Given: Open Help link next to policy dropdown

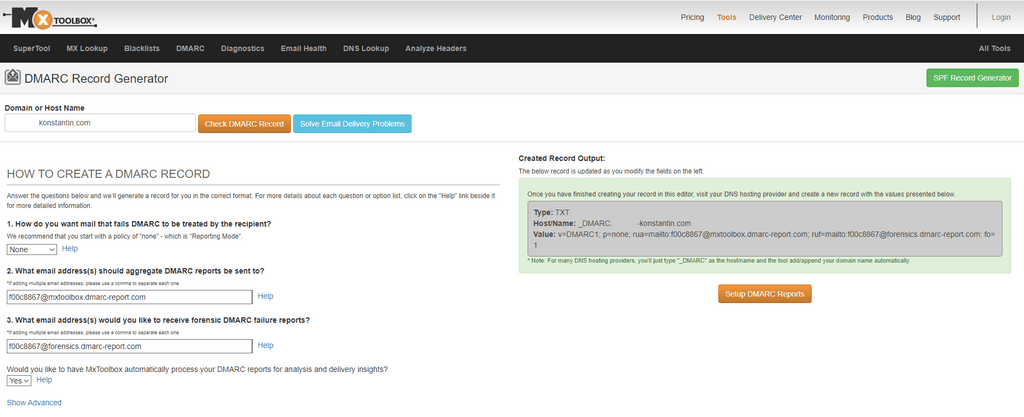Looking at the screenshot, I should click(70, 249).
